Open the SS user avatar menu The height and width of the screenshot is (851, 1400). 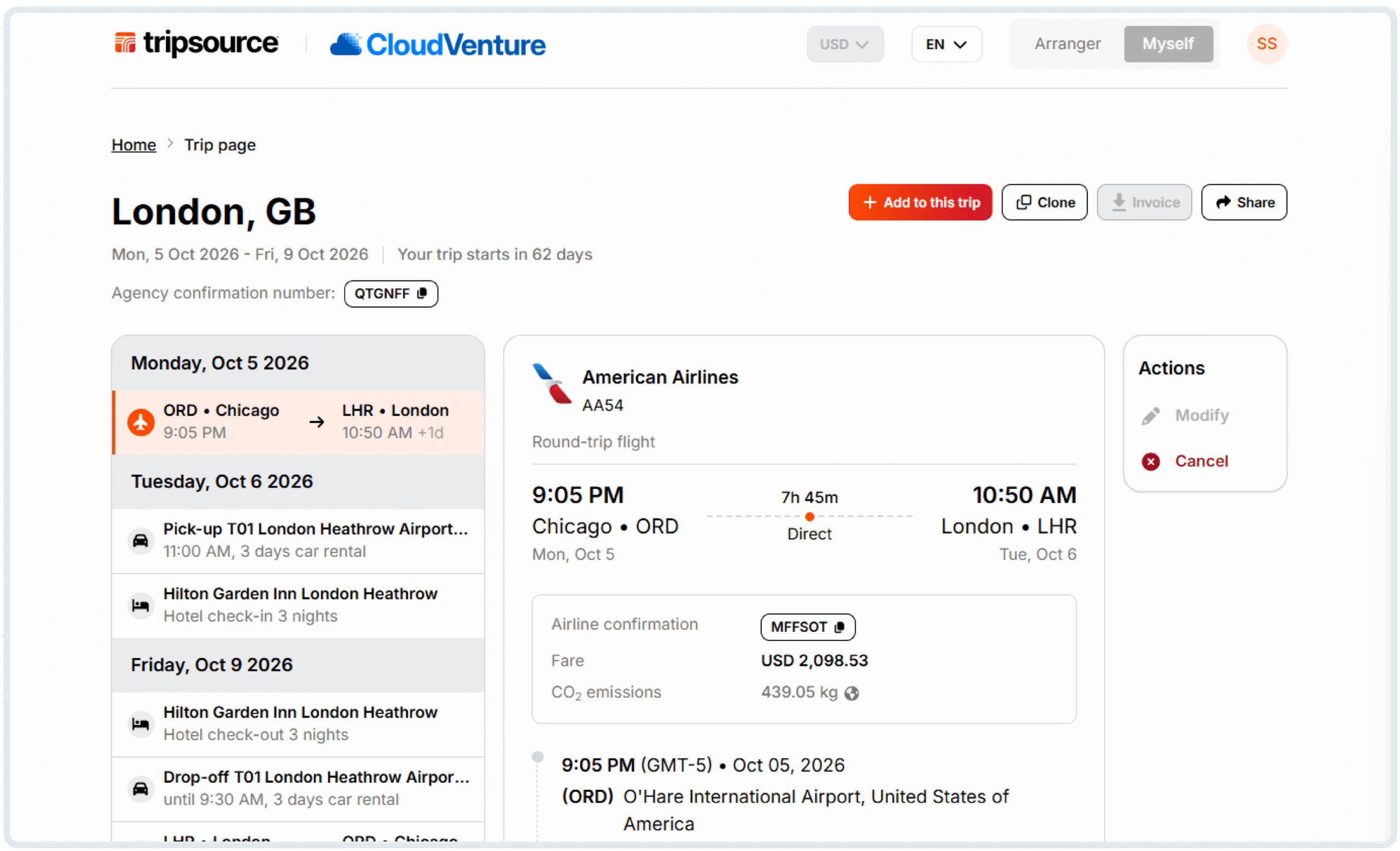coord(1267,44)
